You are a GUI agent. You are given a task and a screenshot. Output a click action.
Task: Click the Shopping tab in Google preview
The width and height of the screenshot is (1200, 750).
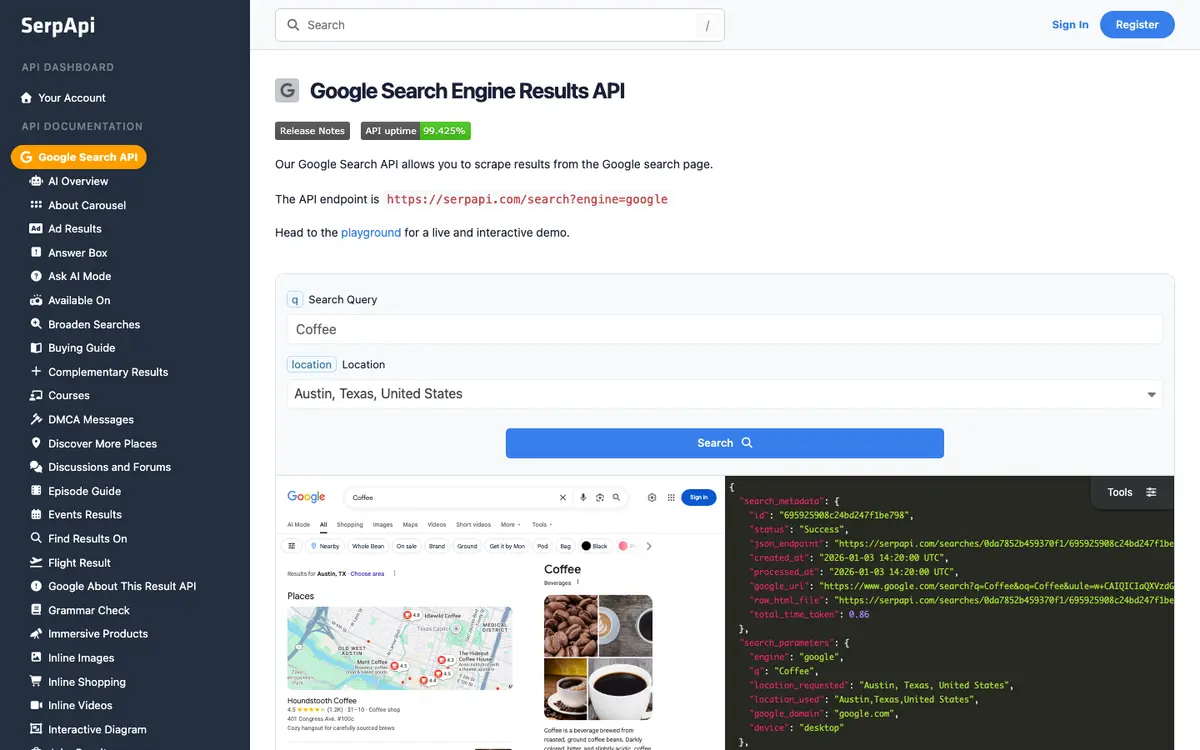pos(350,524)
